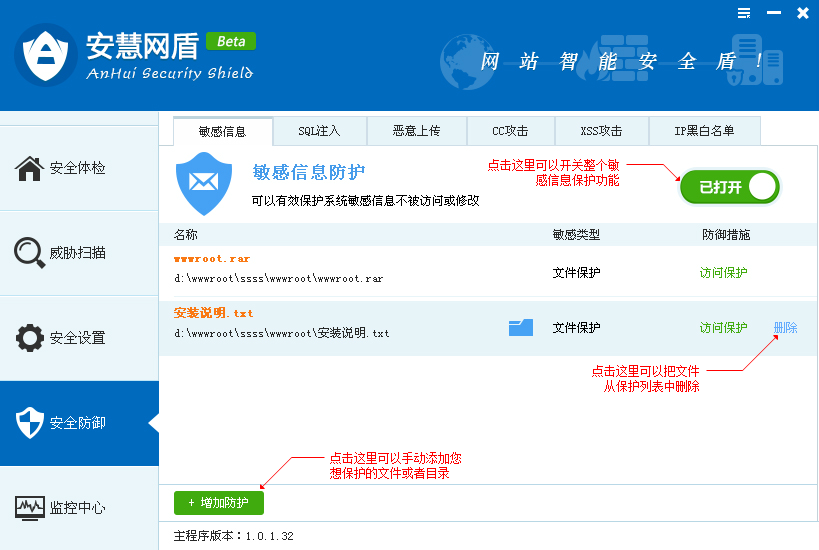The image size is (819, 550).
Task: Go to the XSS攻击 tab
Action: pyautogui.click(x=601, y=131)
